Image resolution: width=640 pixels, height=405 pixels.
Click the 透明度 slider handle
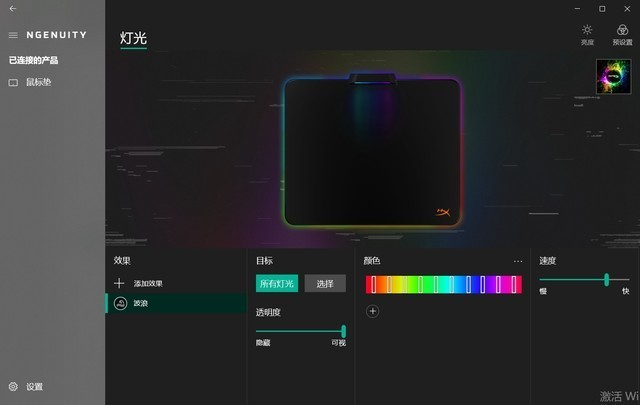tap(343, 331)
